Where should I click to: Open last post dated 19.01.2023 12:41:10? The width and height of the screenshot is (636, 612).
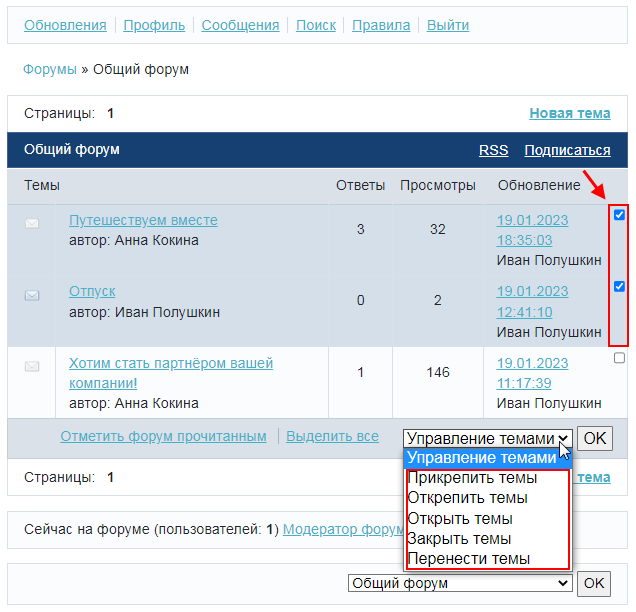[532, 302]
